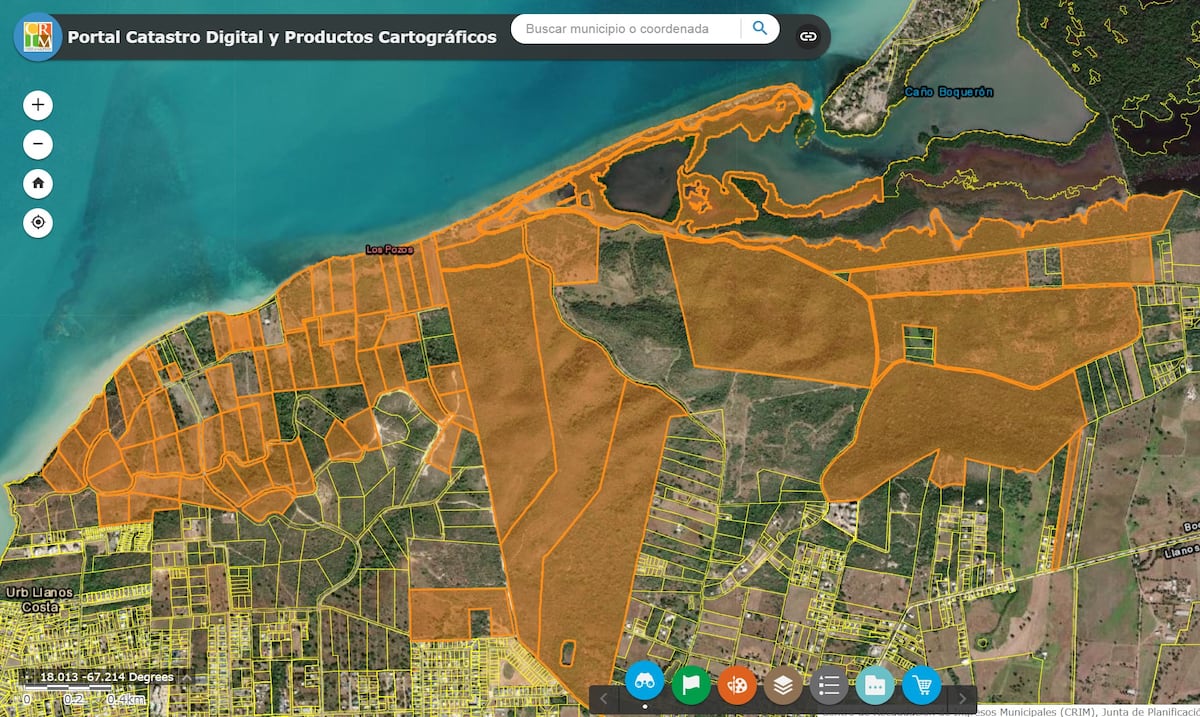Show the legend list widget

pos(829,685)
